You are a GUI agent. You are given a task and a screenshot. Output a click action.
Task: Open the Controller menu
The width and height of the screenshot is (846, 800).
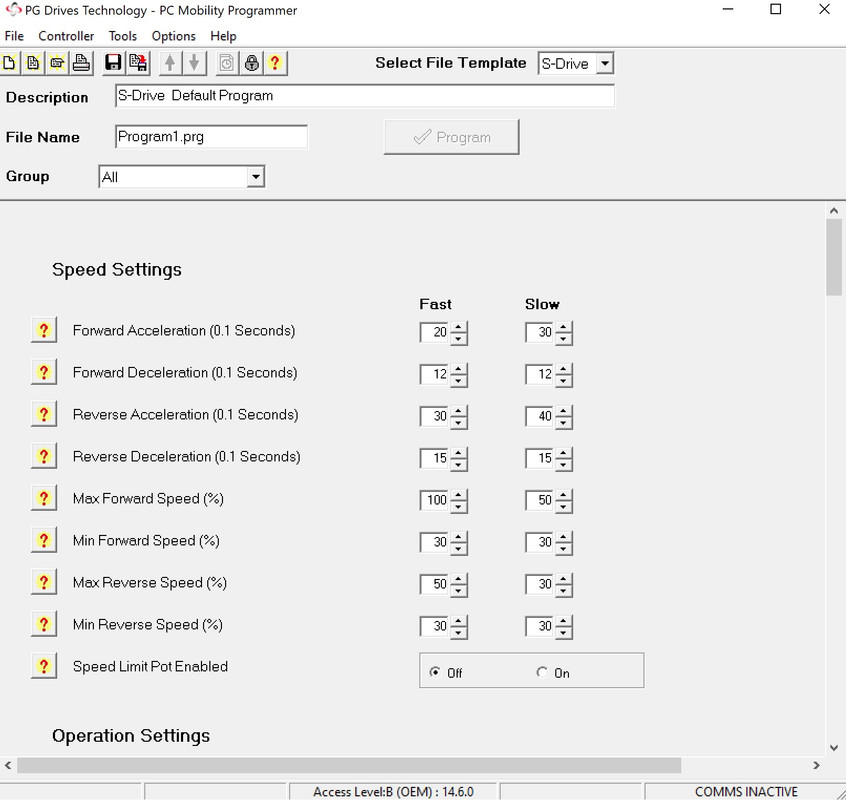(x=66, y=36)
